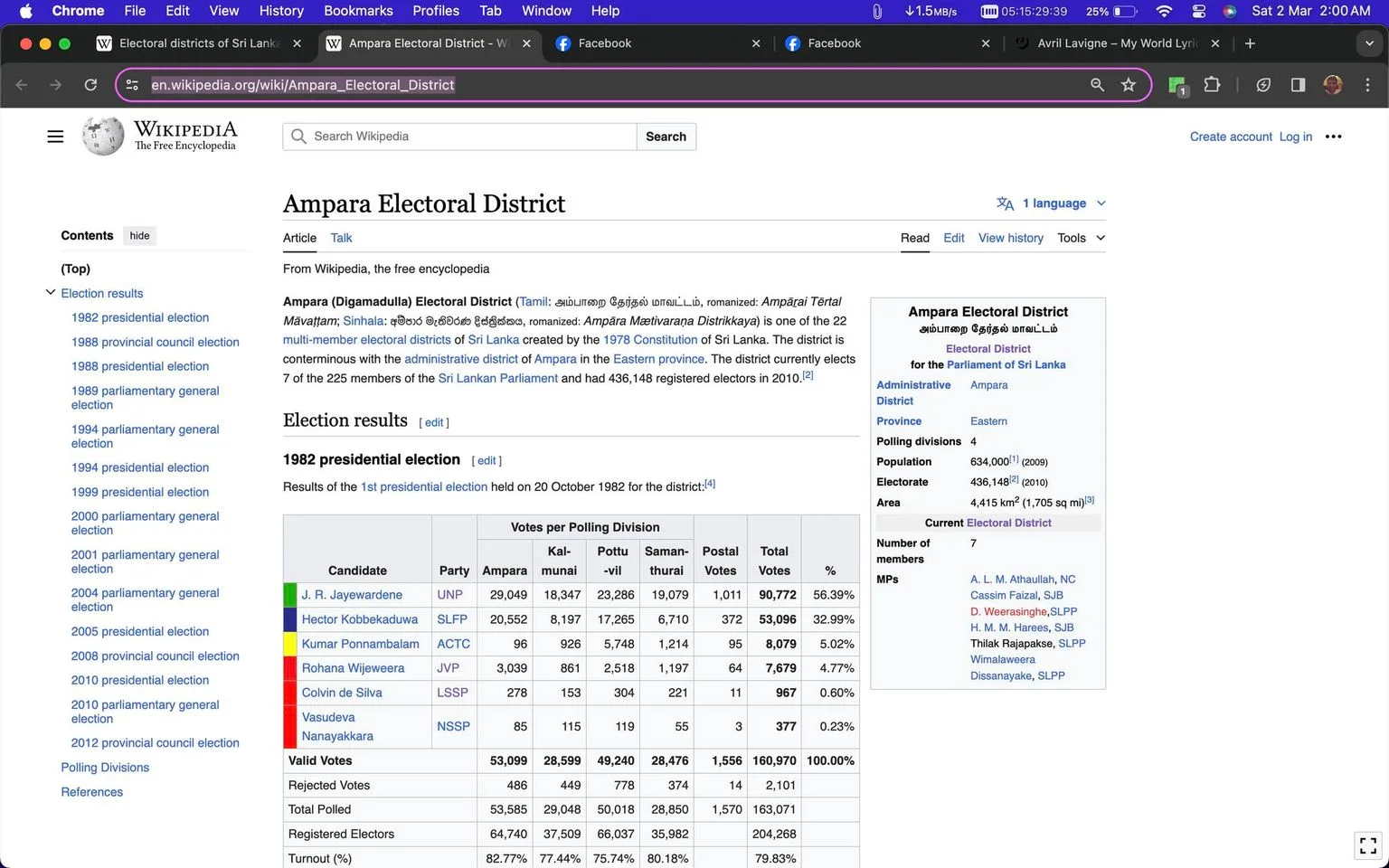Open the tab search chevron in Chrome
1389x868 pixels.
1368,43
